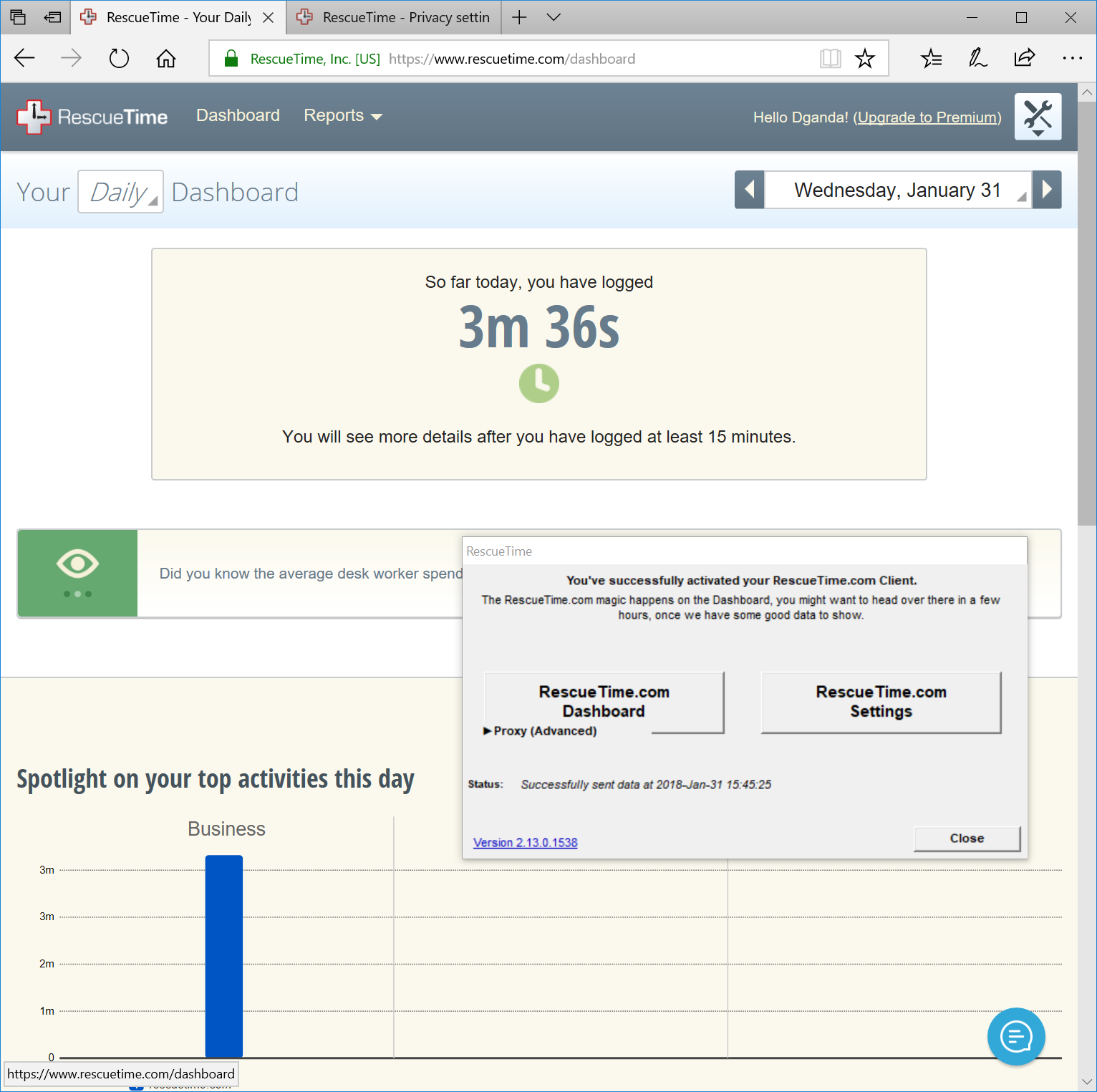Screen dimensions: 1097x1092
Task: Go to previous day arrow
Action: pos(750,190)
